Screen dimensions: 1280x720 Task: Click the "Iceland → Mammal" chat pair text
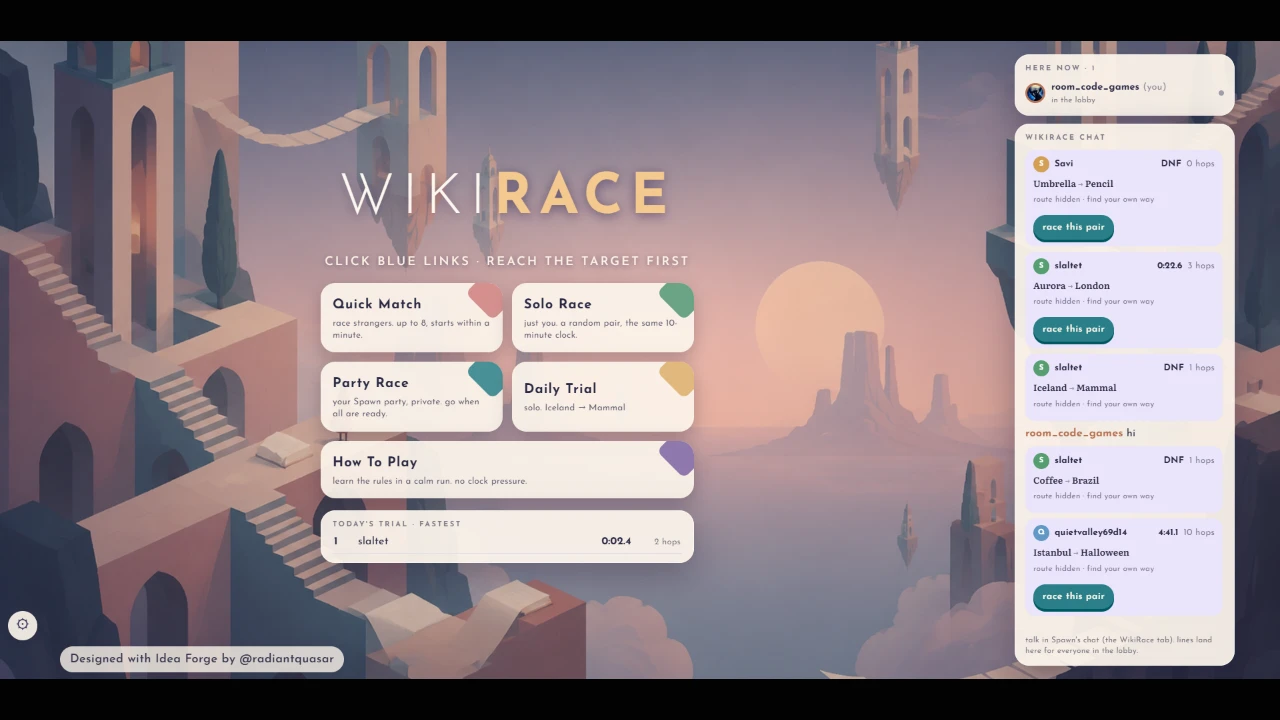point(1075,388)
